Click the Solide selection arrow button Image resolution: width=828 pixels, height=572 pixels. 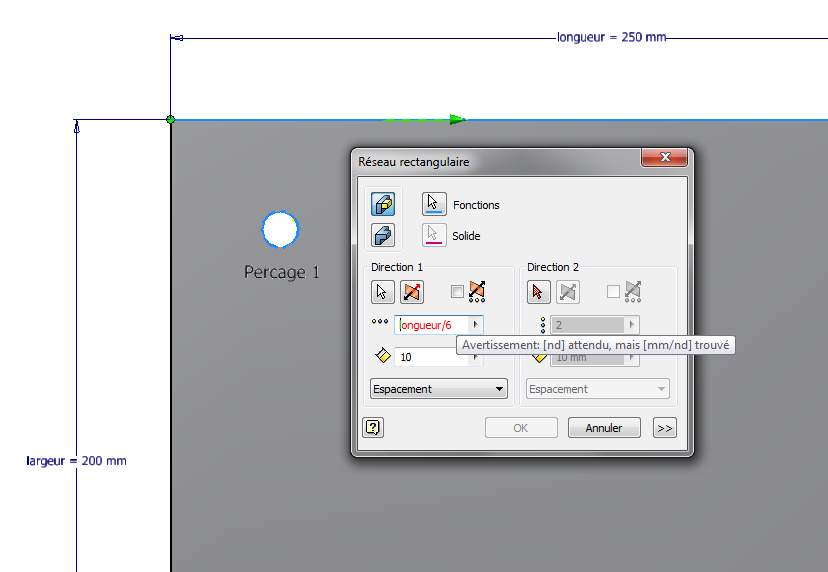click(x=434, y=236)
